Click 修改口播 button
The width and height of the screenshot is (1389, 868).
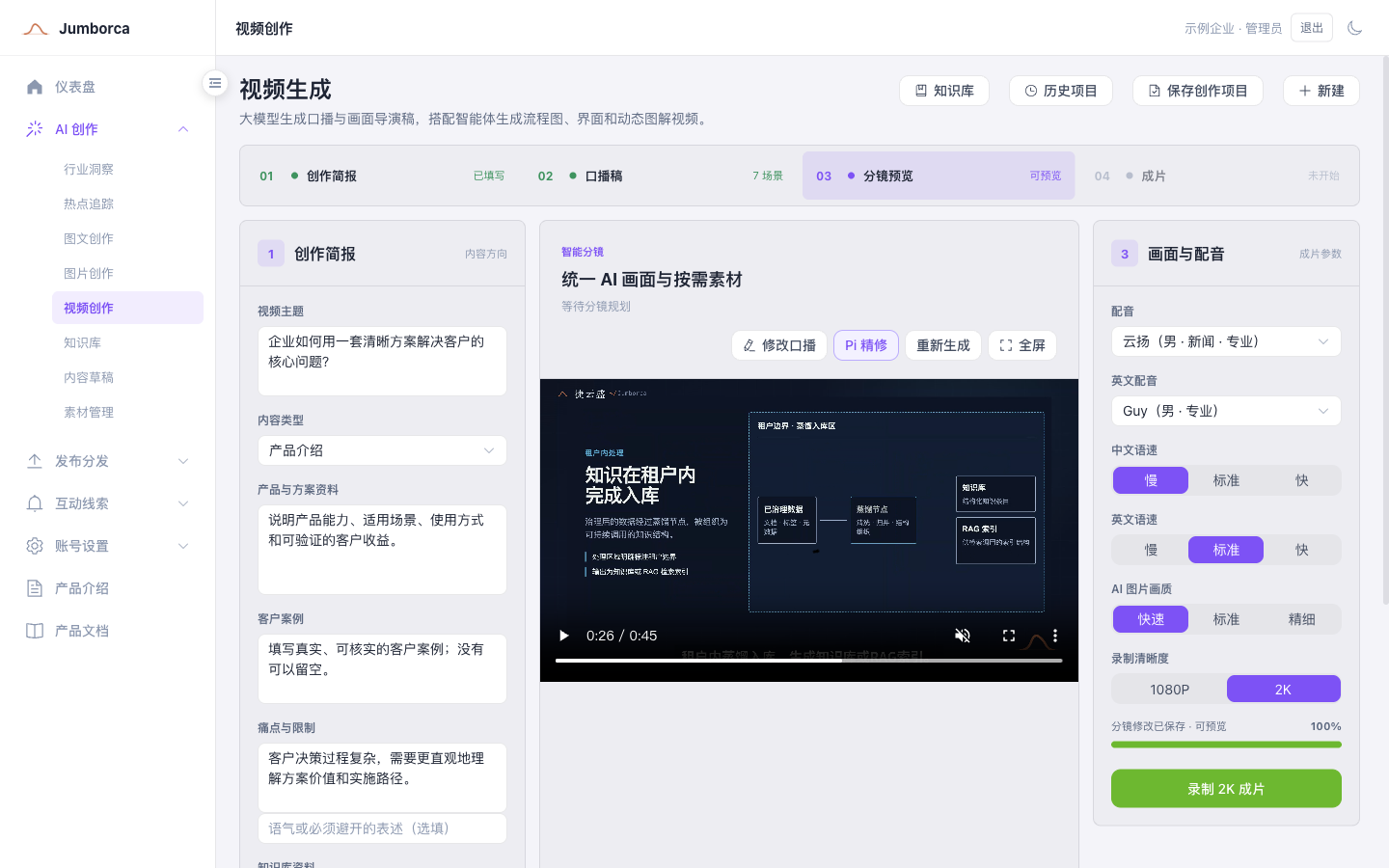point(779,345)
